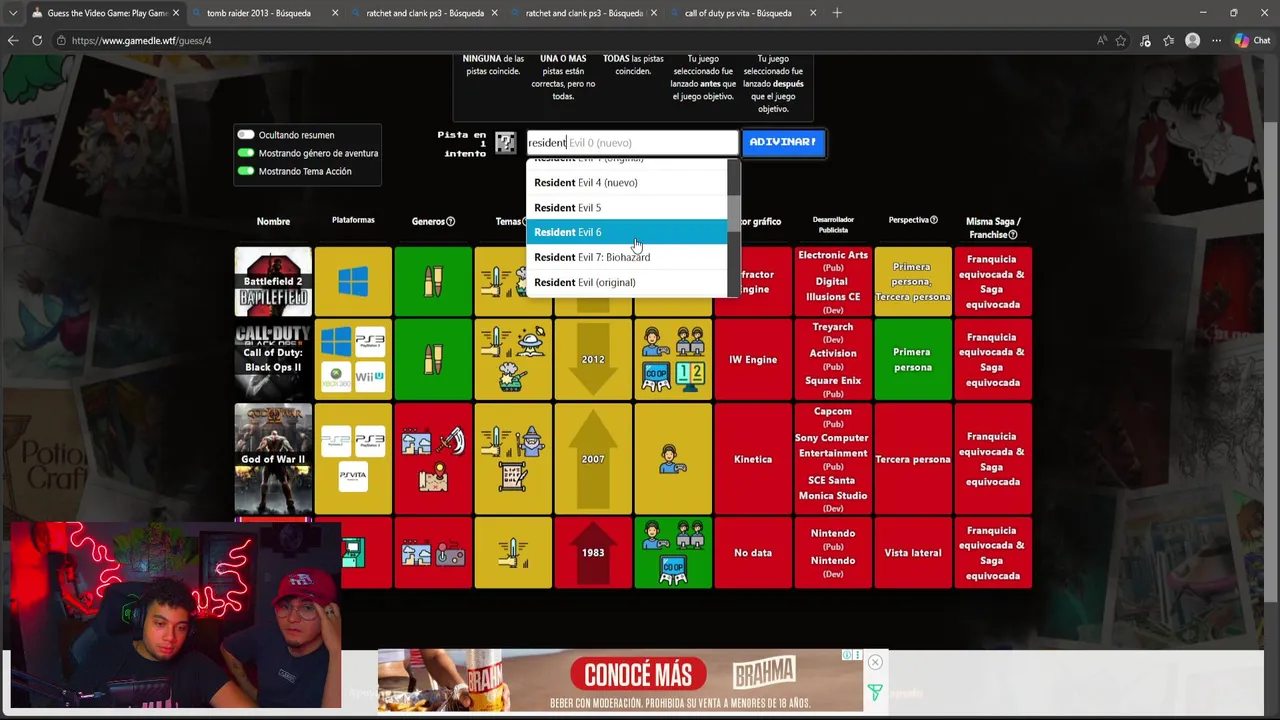Open Copilot Chat button
The width and height of the screenshot is (1280, 720).
click(1252, 40)
